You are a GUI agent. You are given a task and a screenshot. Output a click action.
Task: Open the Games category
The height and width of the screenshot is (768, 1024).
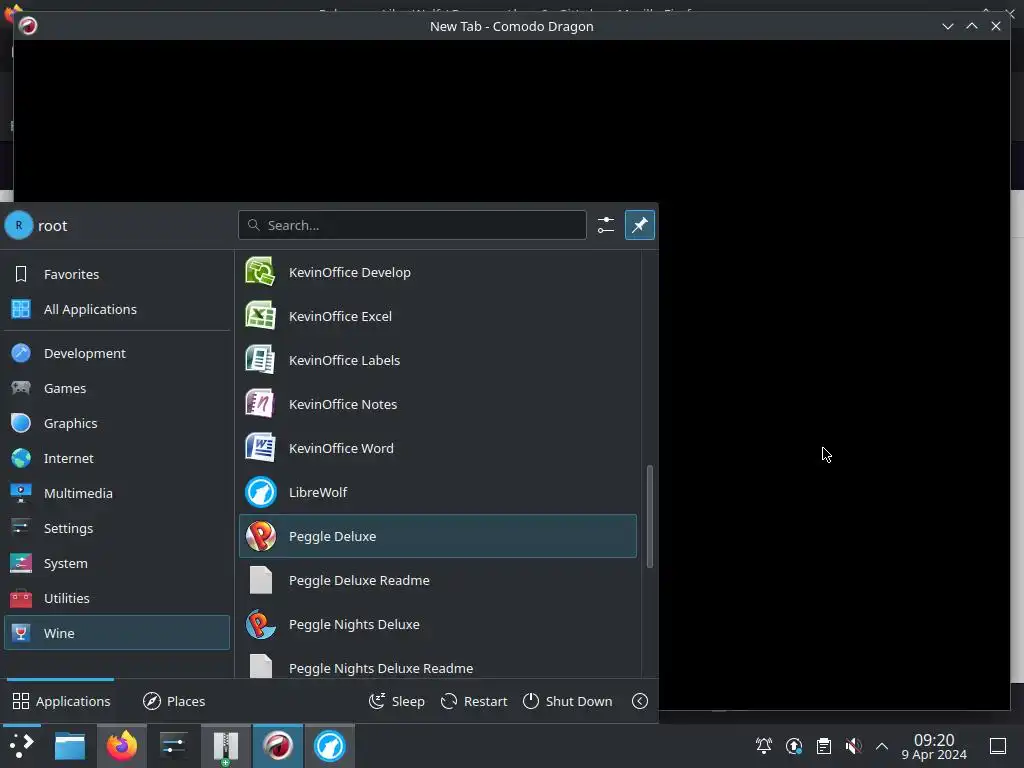(x=117, y=389)
